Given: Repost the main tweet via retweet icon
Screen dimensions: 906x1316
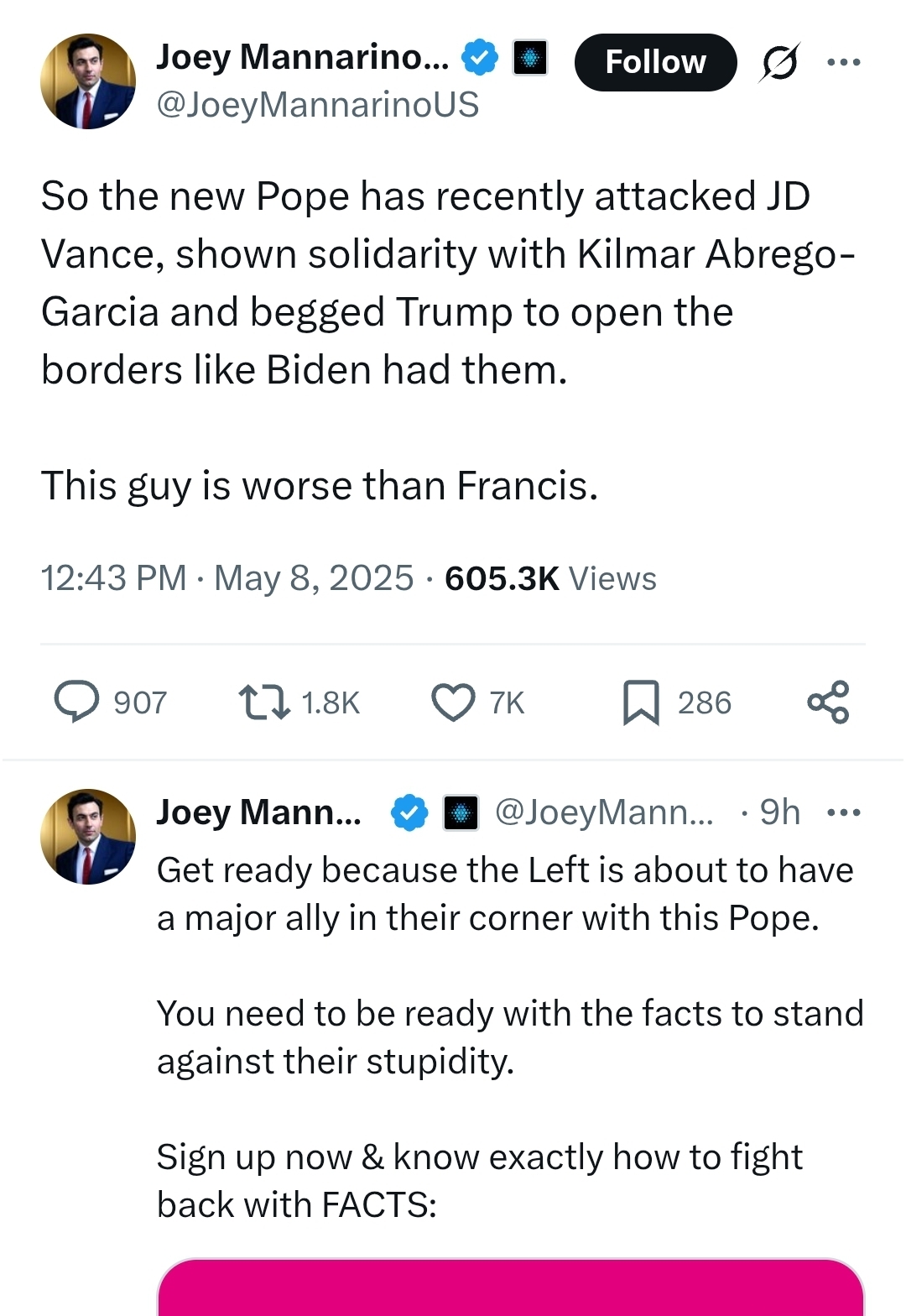Looking at the screenshot, I should (x=264, y=702).
